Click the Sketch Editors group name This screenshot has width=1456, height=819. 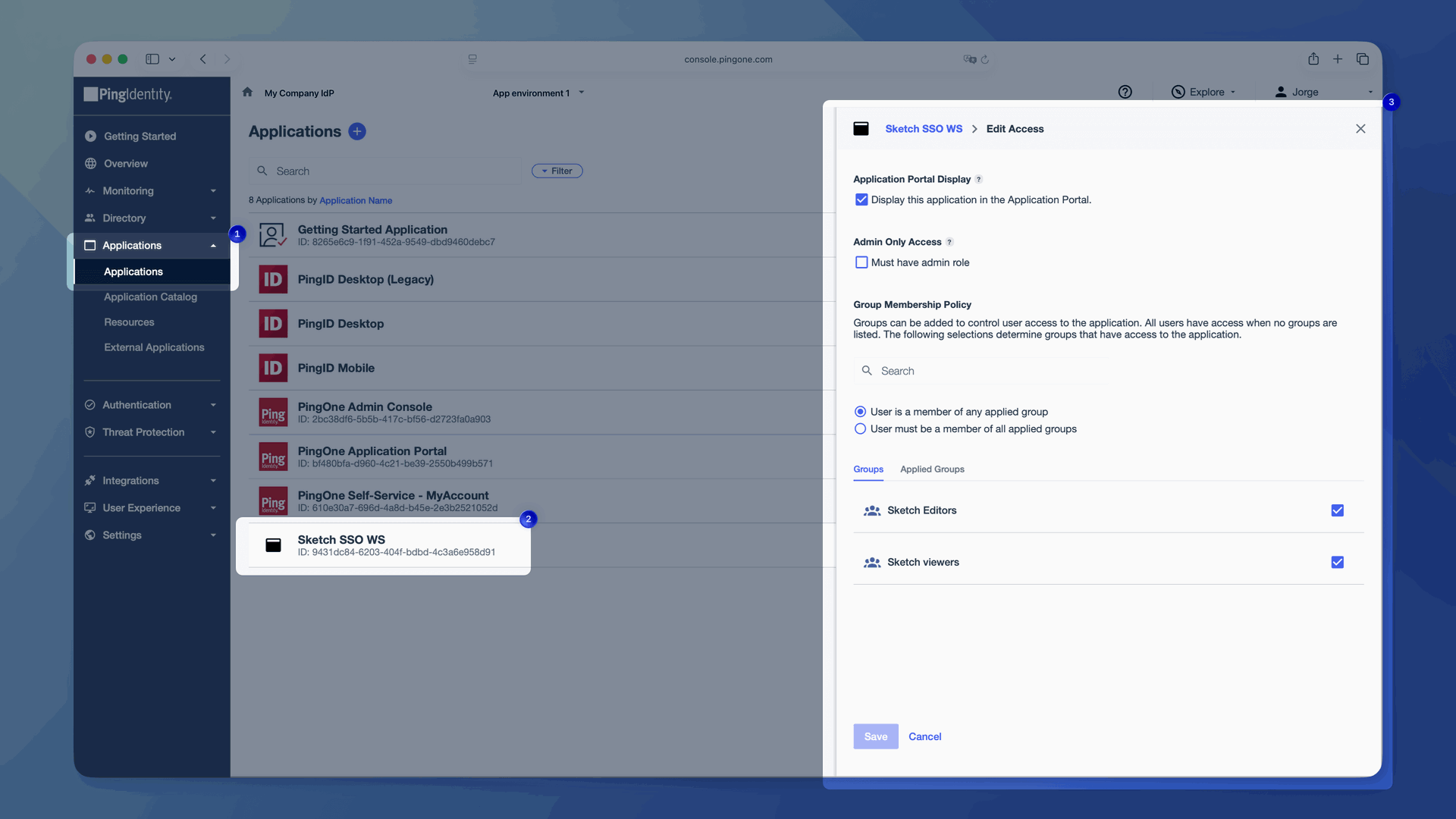click(x=921, y=510)
